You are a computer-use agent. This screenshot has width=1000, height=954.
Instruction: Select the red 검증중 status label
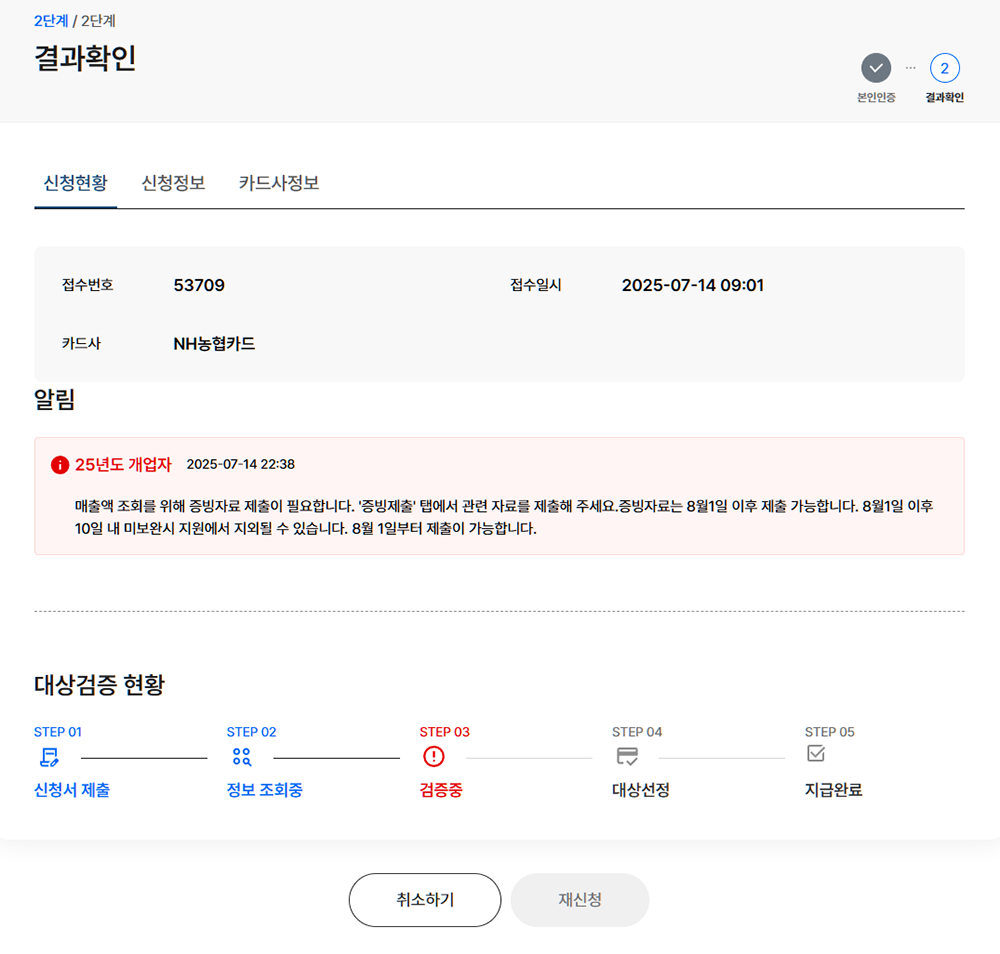[x=440, y=789]
